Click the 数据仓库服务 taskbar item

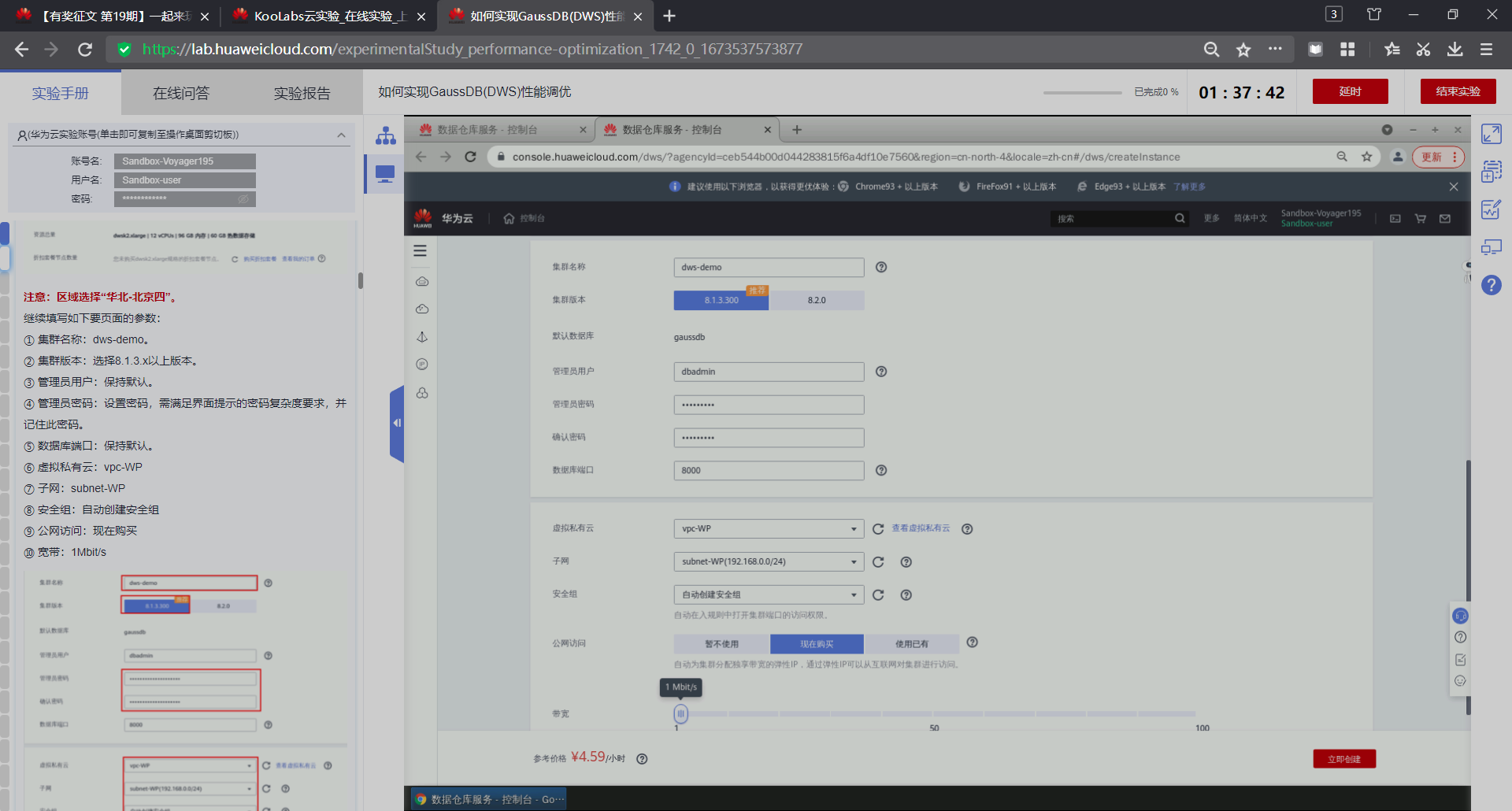tap(488, 799)
